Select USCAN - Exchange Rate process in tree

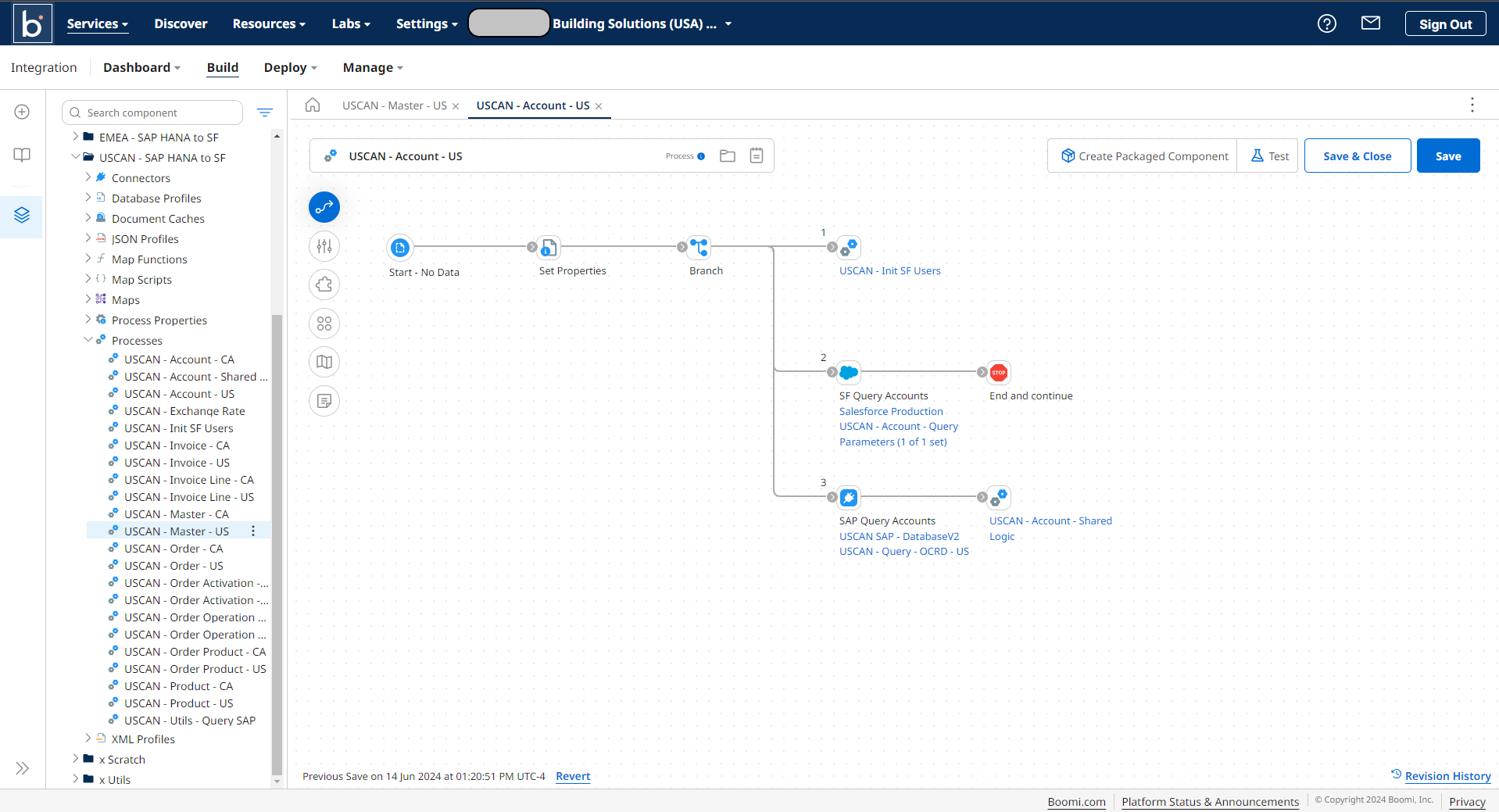click(x=184, y=410)
